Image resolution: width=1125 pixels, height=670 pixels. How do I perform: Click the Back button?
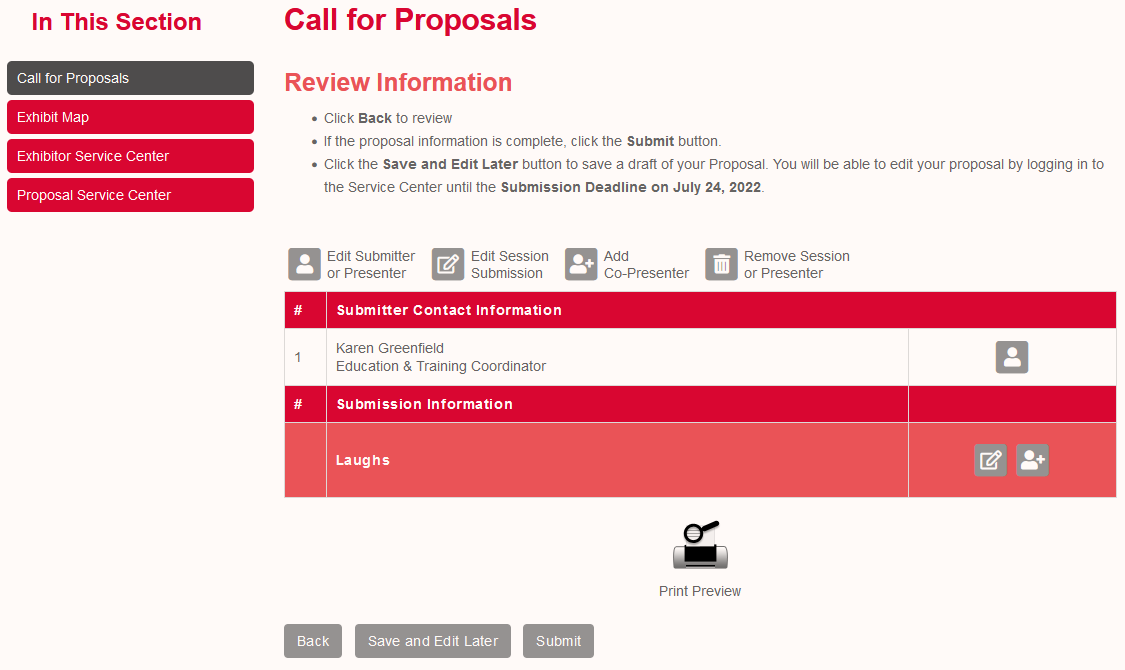(313, 641)
